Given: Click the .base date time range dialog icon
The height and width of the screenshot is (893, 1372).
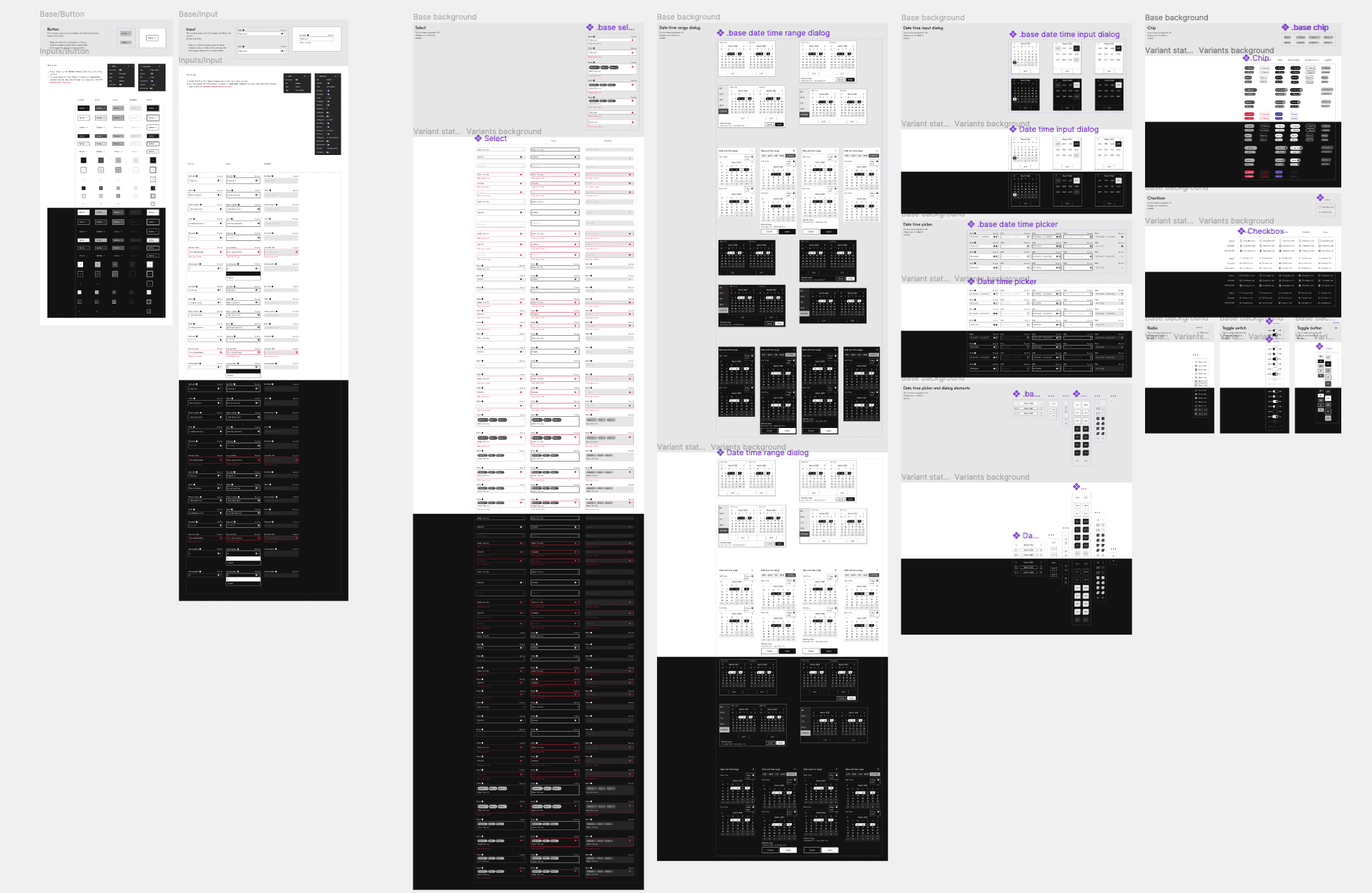Looking at the screenshot, I should 721,32.
